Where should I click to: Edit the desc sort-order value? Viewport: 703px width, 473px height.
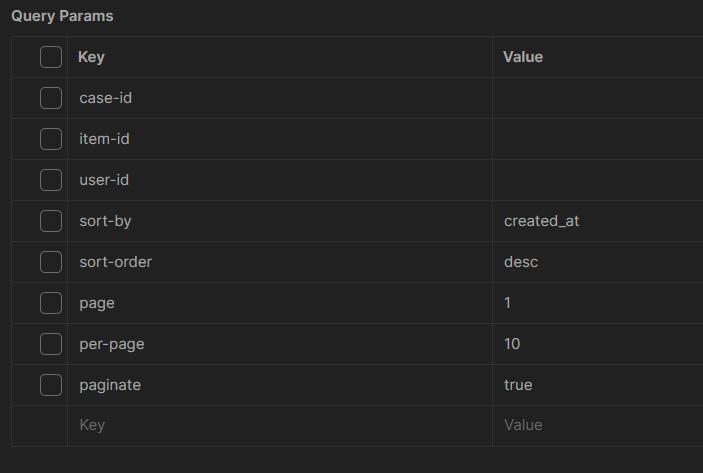click(520, 262)
